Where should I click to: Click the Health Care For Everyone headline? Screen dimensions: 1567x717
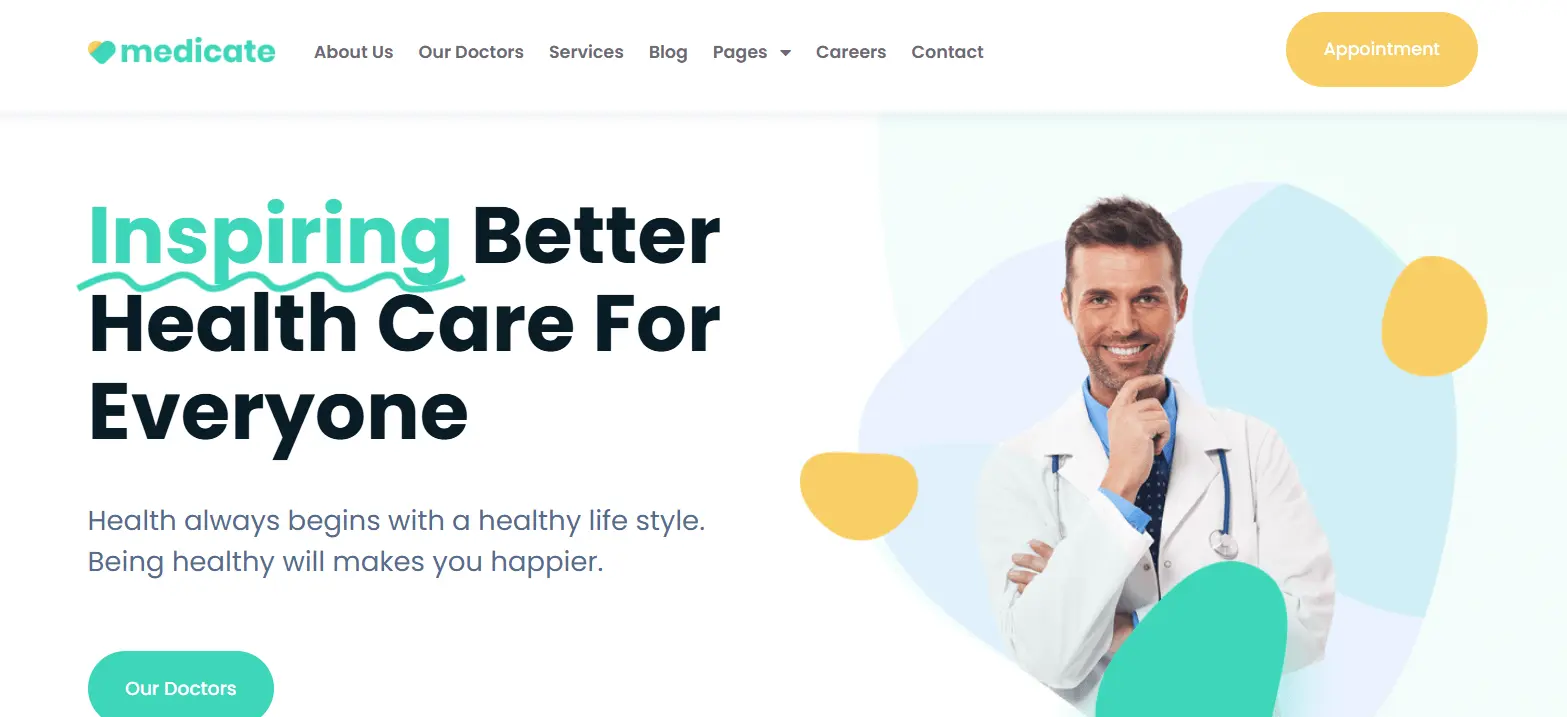pos(404,368)
